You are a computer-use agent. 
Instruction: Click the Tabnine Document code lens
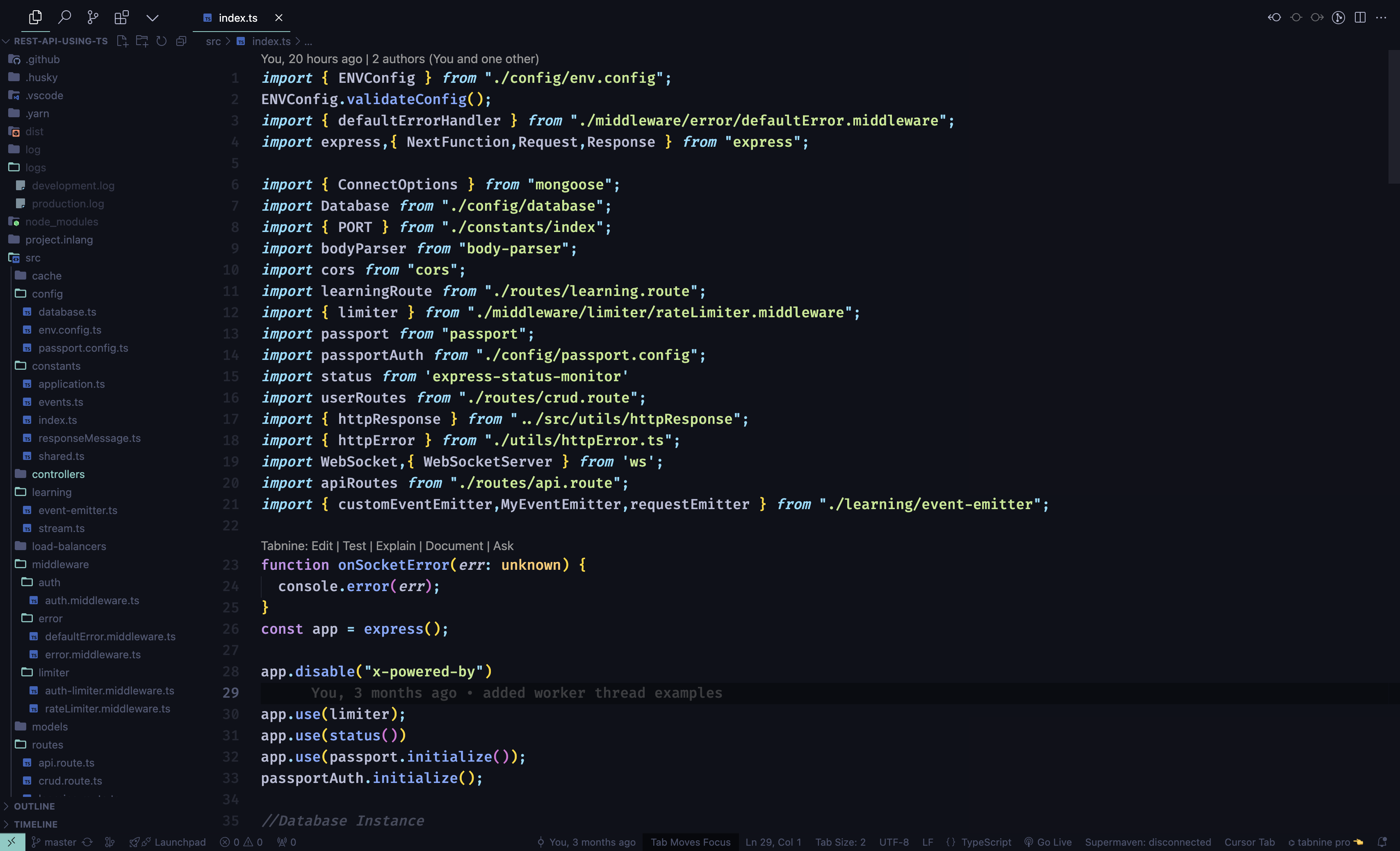coord(454,546)
